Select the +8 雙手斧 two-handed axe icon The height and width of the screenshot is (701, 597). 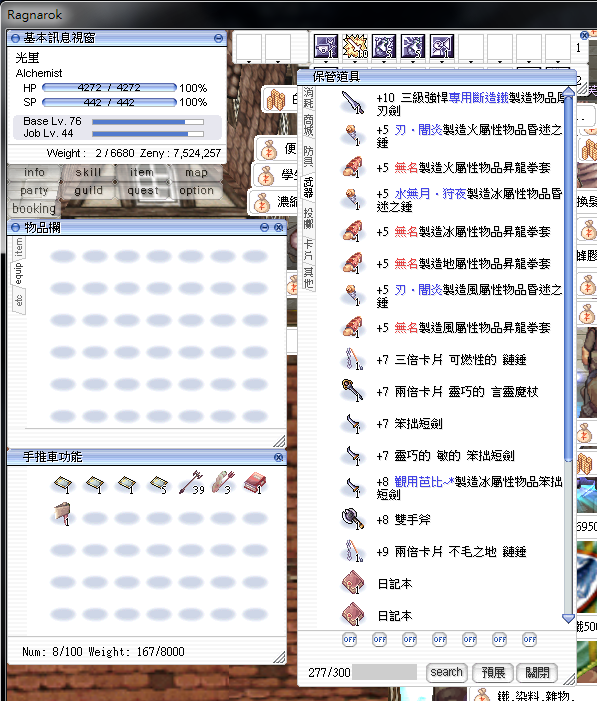click(352, 519)
